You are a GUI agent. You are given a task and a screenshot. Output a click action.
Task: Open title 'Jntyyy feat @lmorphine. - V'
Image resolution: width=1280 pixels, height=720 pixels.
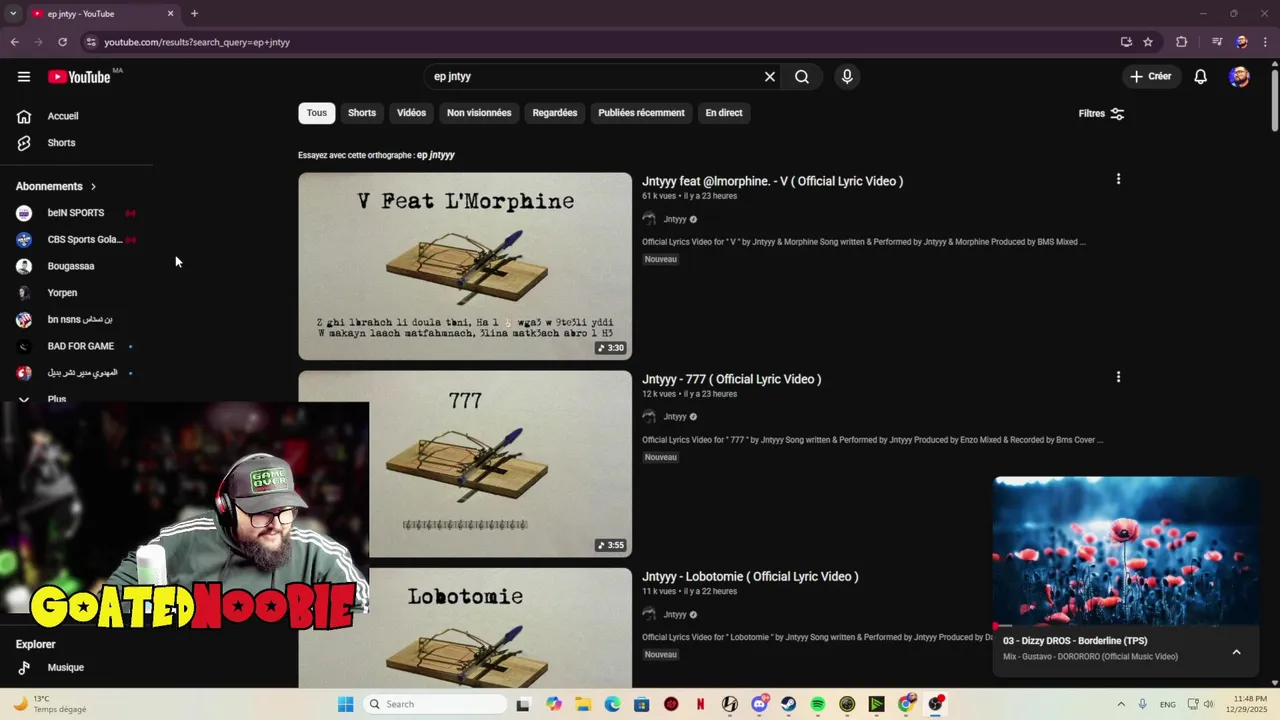click(x=772, y=181)
